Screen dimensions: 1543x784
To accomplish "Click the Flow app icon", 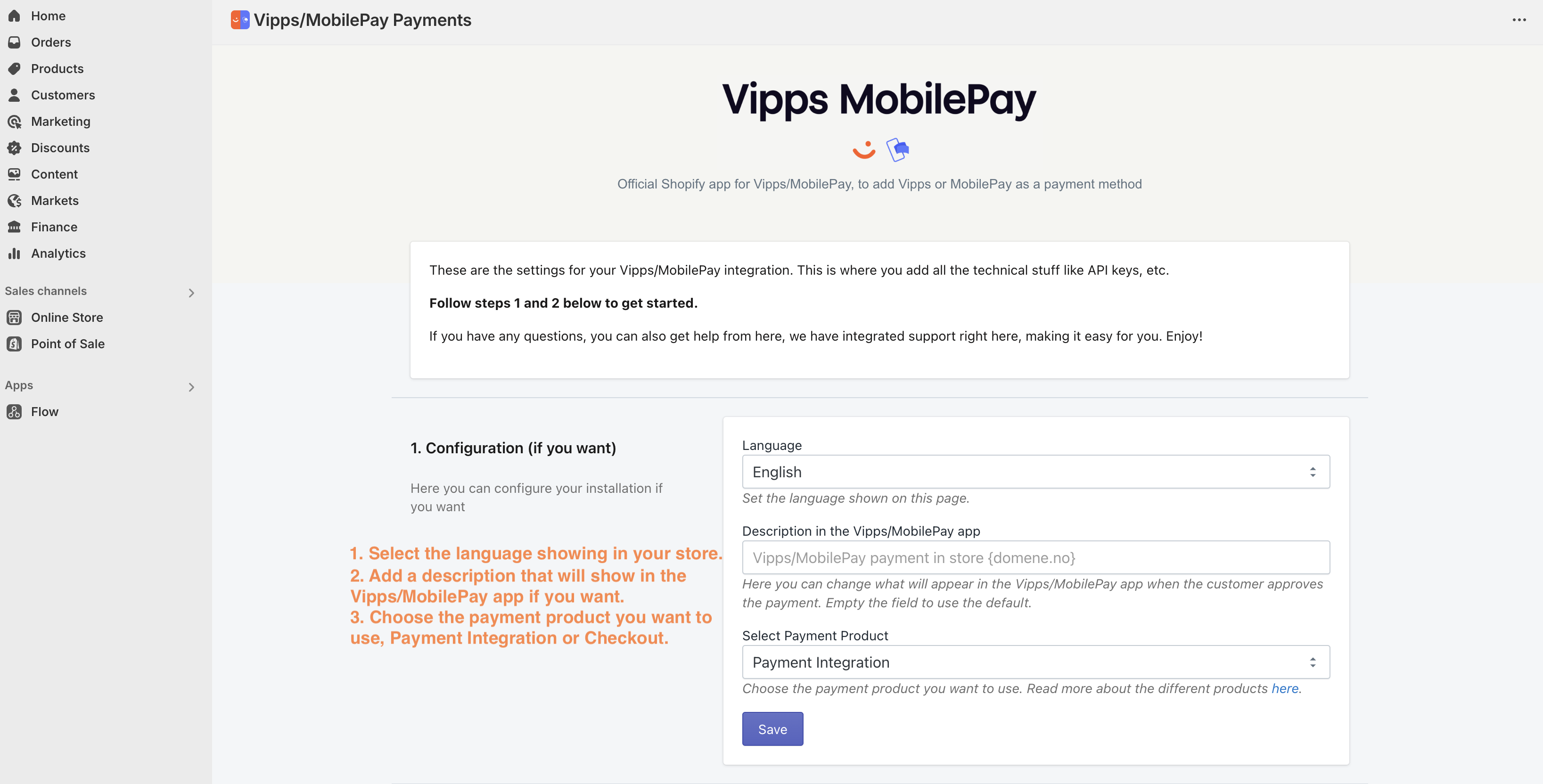I will [15, 411].
